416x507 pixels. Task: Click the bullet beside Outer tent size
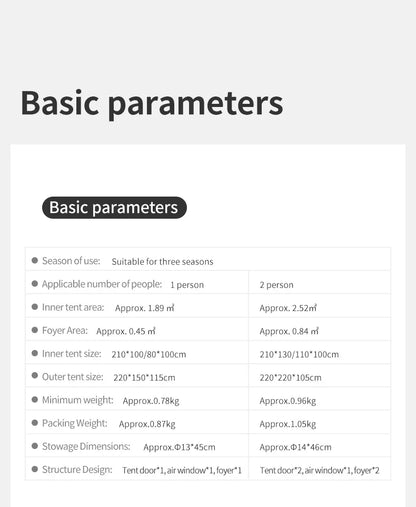35,376
